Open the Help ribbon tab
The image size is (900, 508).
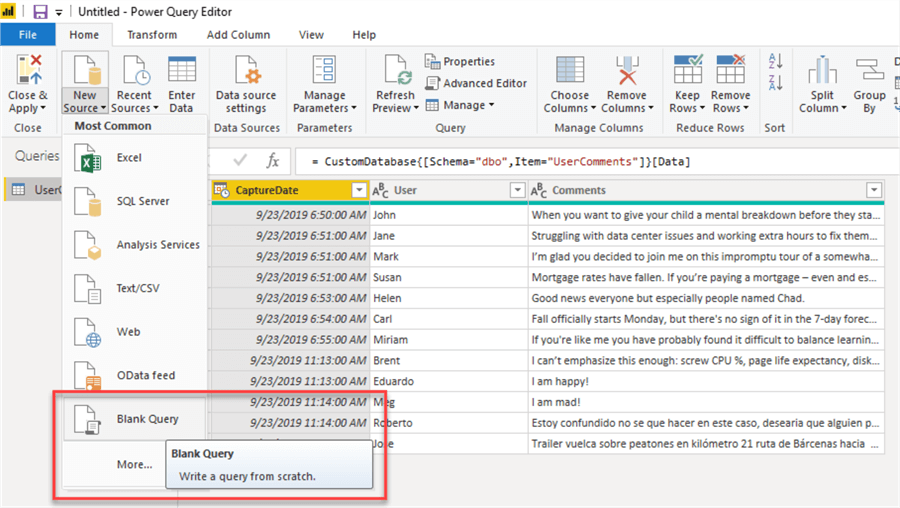coord(364,34)
